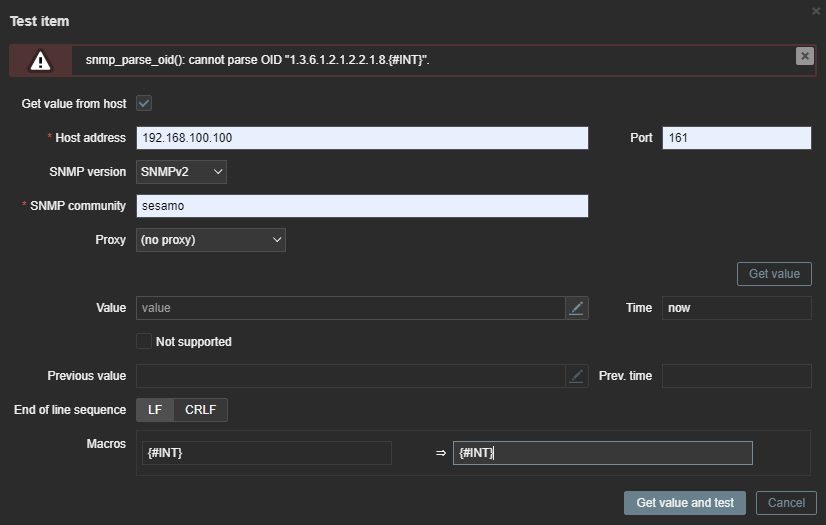Image resolution: width=826 pixels, height=525 pixels.
Task: Click the Time field showing now
Action: point(736,308)
